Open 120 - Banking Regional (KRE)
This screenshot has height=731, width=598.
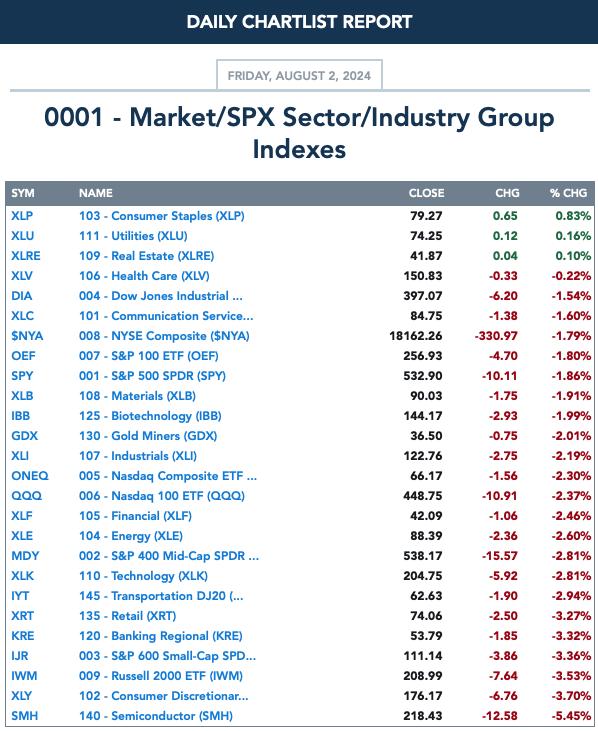(161, 636)
